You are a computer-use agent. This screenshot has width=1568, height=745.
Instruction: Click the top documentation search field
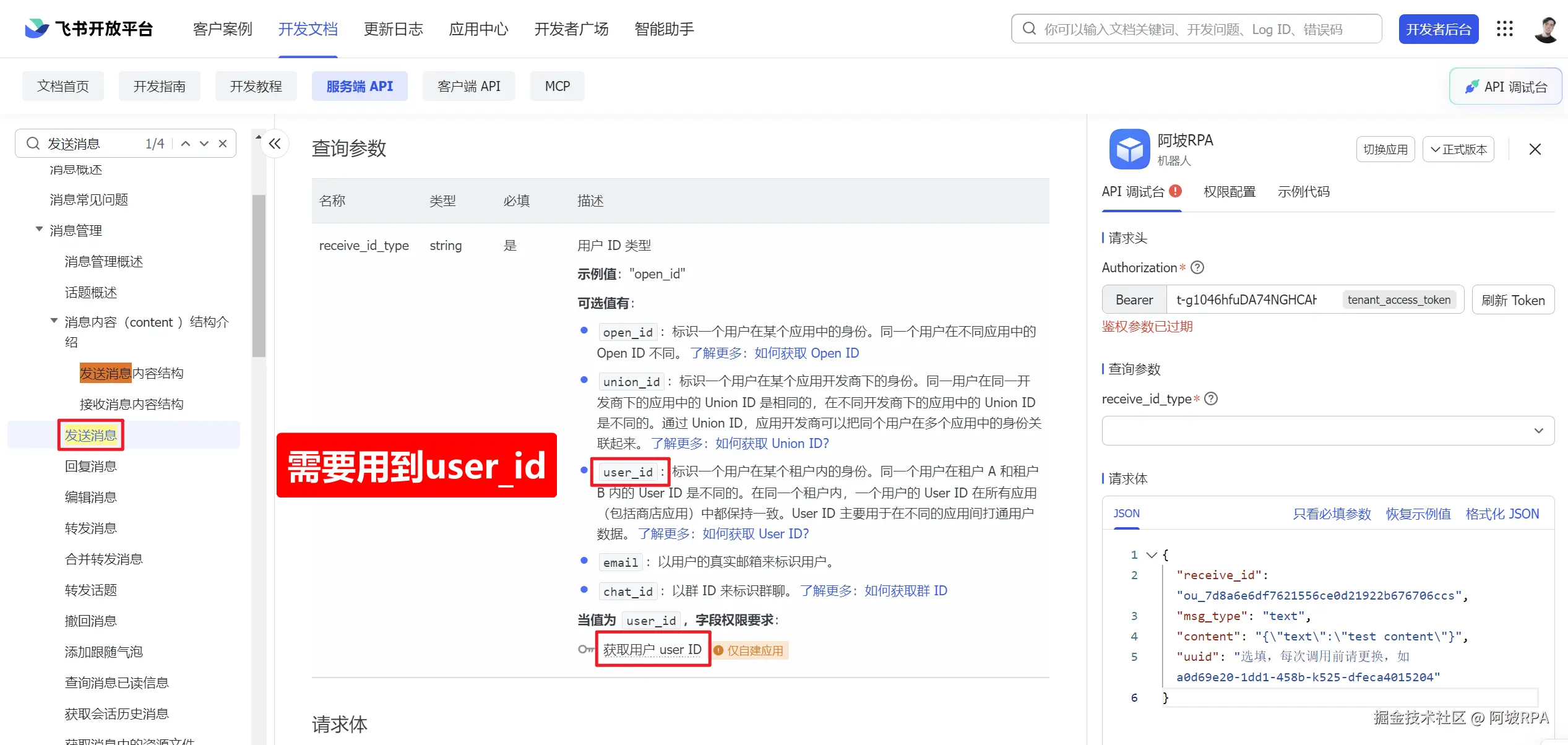click(x=1195, y=29)
